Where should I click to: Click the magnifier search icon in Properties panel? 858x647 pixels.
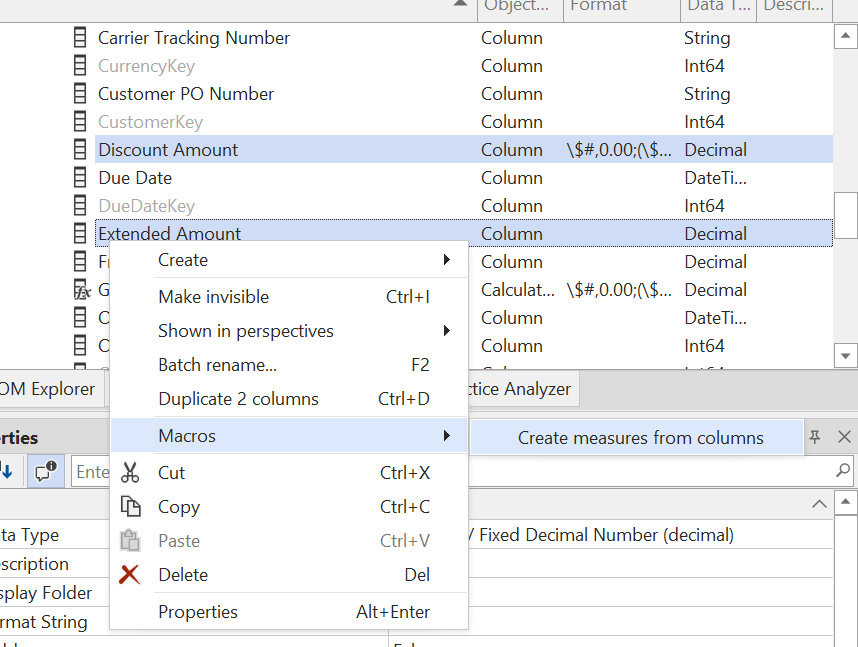(x=845, y=471)
